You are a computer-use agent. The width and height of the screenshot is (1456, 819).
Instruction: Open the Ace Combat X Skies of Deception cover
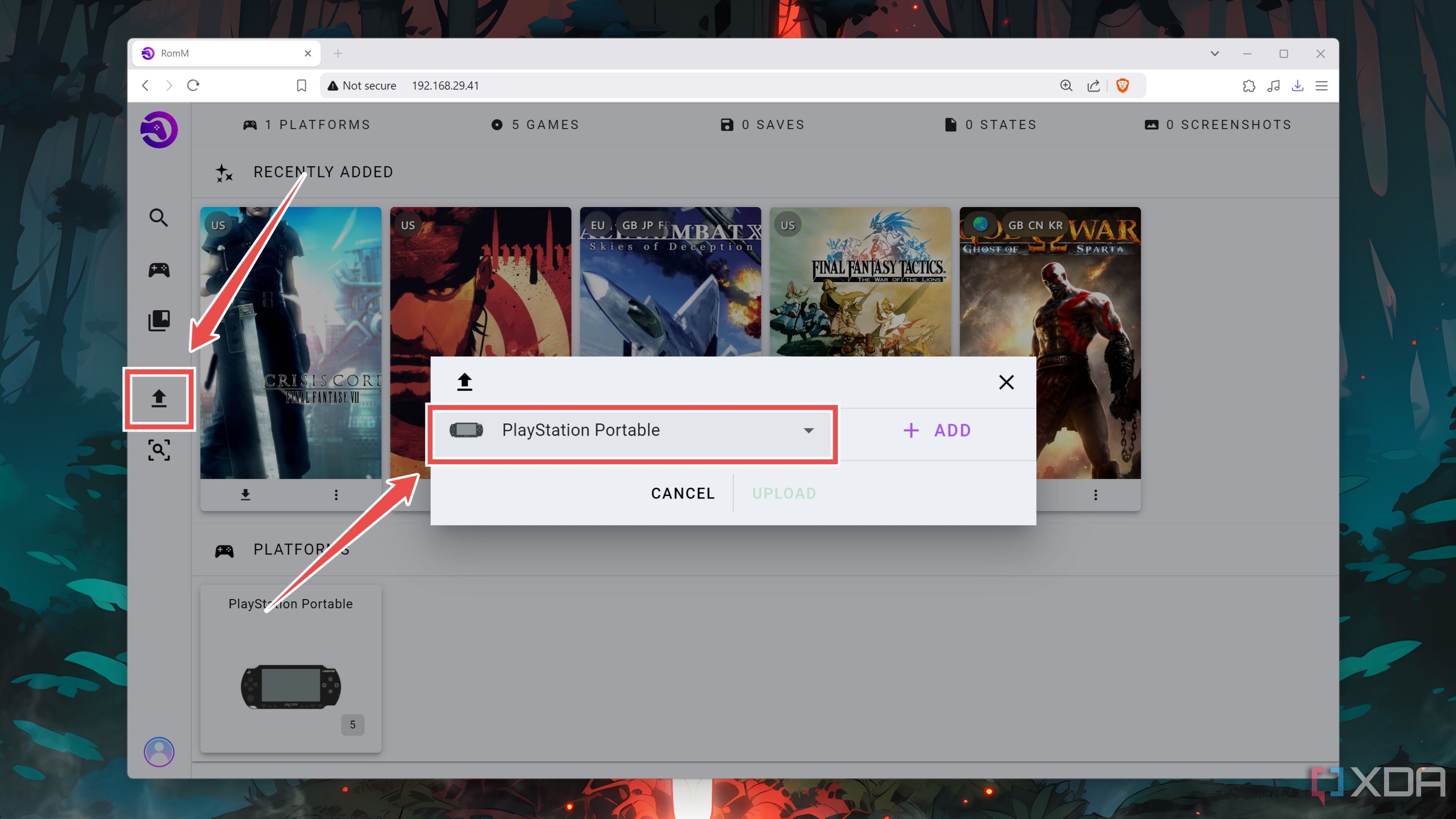[670, 281]
